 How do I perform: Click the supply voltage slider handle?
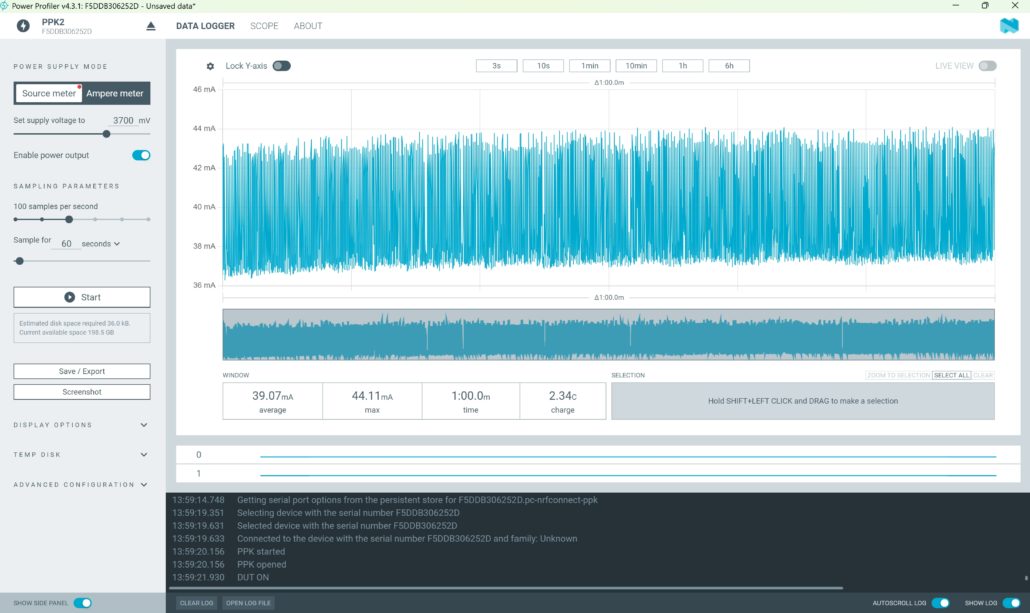106,134
